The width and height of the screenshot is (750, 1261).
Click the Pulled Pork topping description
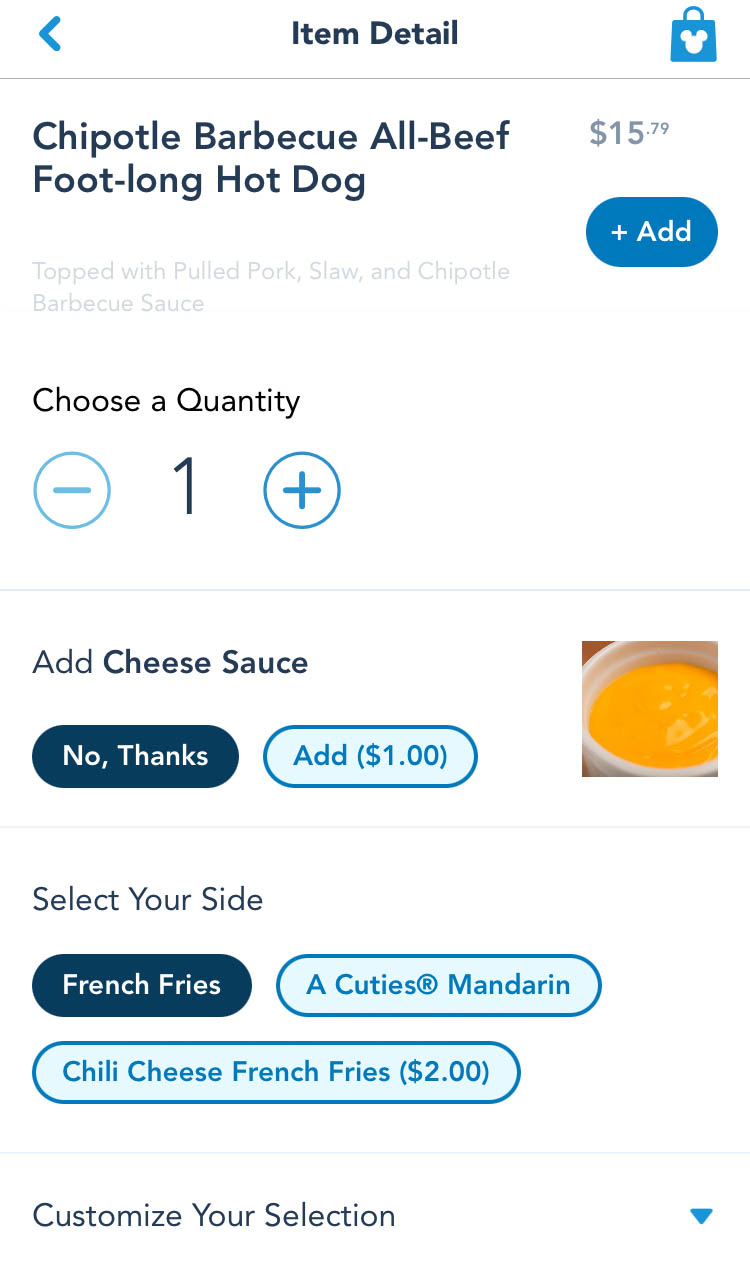271,287
